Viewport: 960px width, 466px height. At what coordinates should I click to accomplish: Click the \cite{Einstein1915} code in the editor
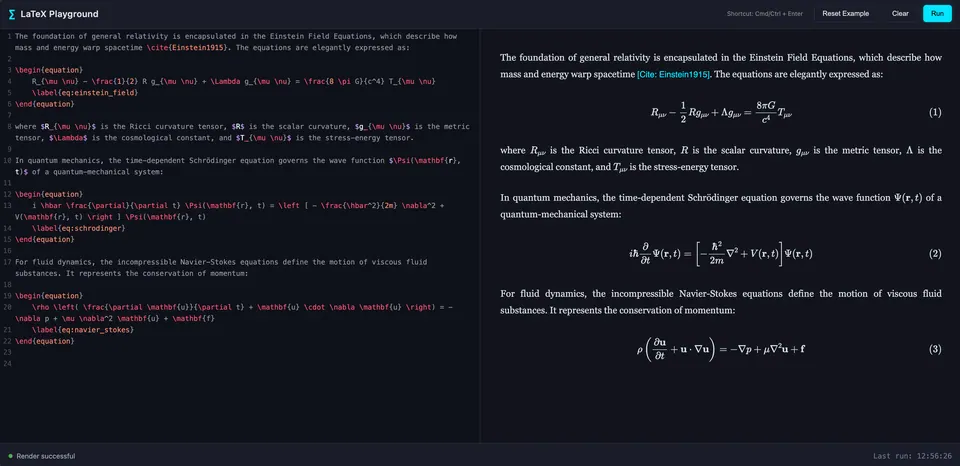tap(187, 48)
